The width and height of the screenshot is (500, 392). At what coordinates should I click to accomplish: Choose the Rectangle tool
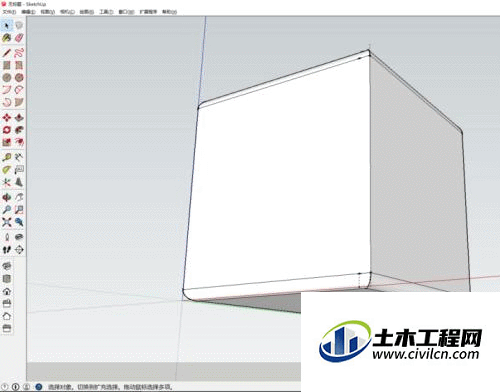(x=7, y=65)
